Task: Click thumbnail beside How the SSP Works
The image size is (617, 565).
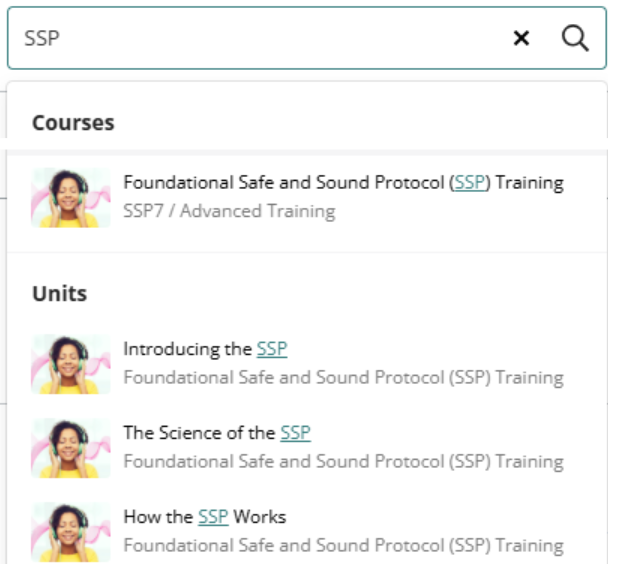Action: [x=71, y=532]
